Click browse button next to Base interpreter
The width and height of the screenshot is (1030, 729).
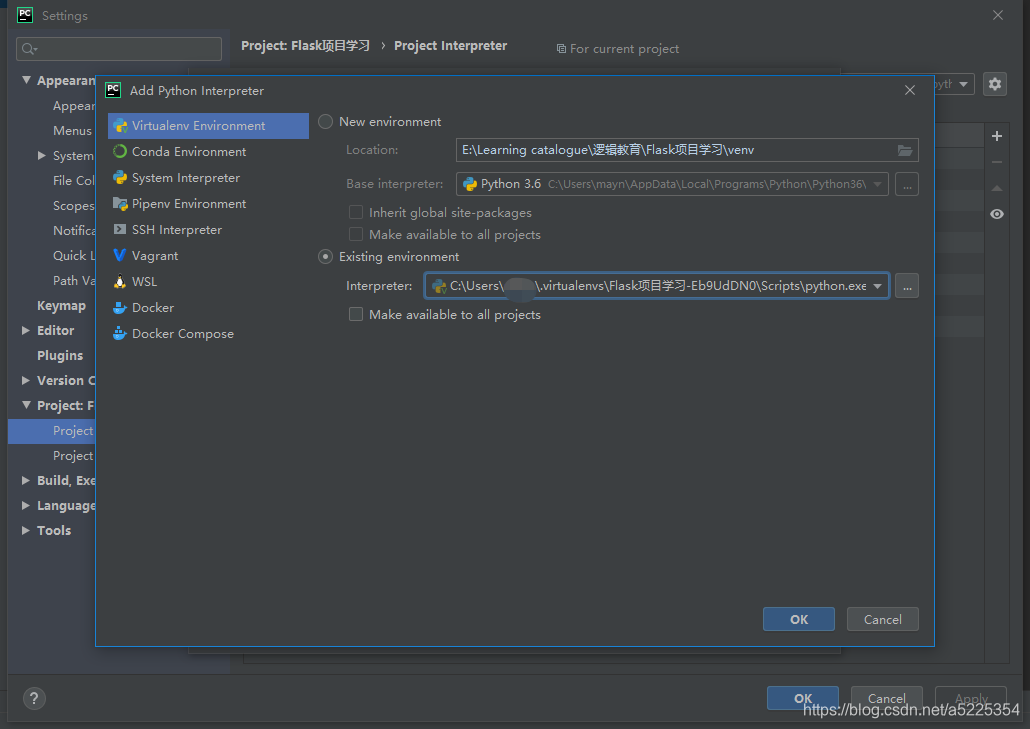pyautogui.click(x=907, y=185)
